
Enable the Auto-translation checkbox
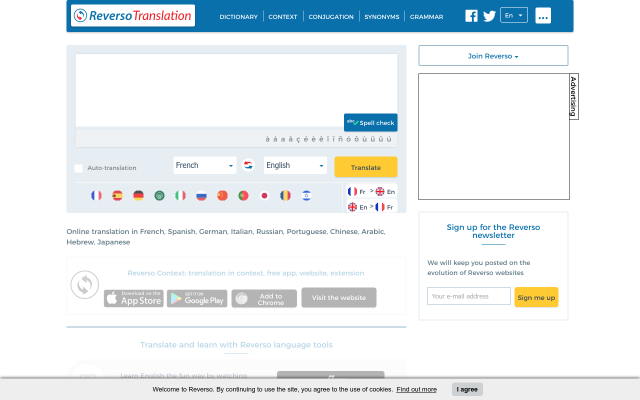[x=78, y=168]
